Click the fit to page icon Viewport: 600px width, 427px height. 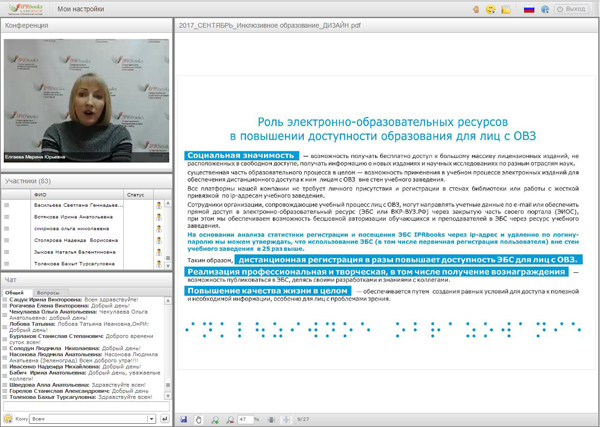point(286,419)
